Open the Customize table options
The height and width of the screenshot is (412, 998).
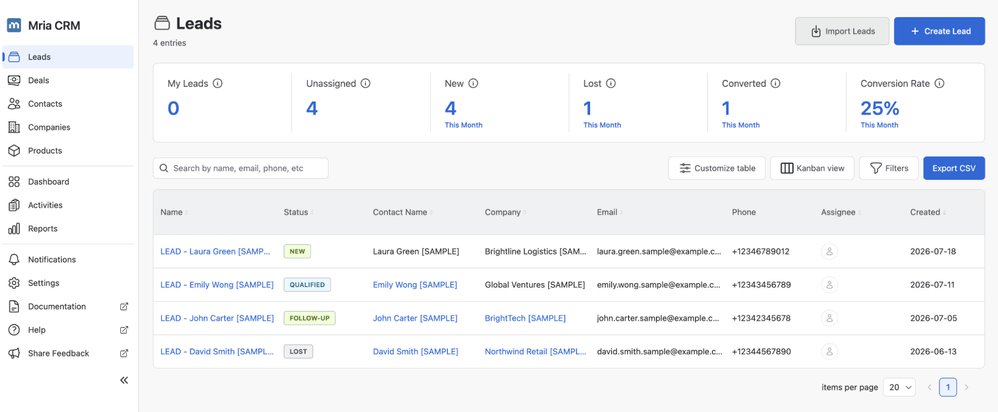click(717, 168)
